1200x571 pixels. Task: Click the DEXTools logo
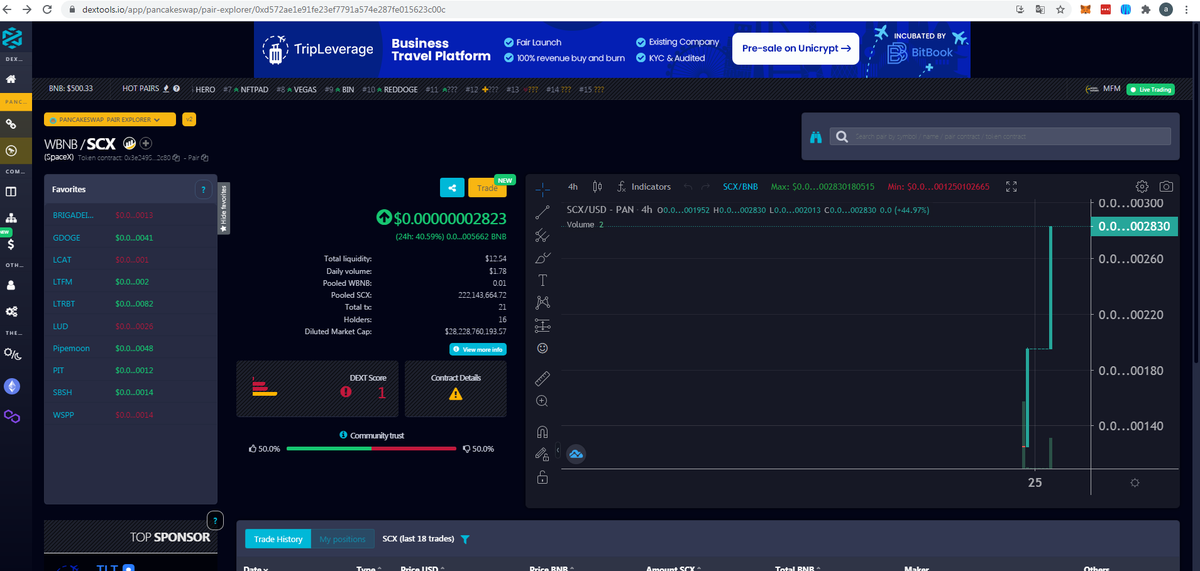tap(12, 39)
